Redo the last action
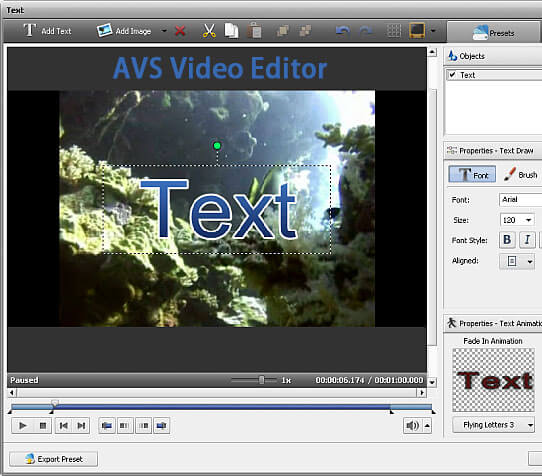The height and width of the screenshot is (476, 542). pyautogui.click(x=366, y=31)
